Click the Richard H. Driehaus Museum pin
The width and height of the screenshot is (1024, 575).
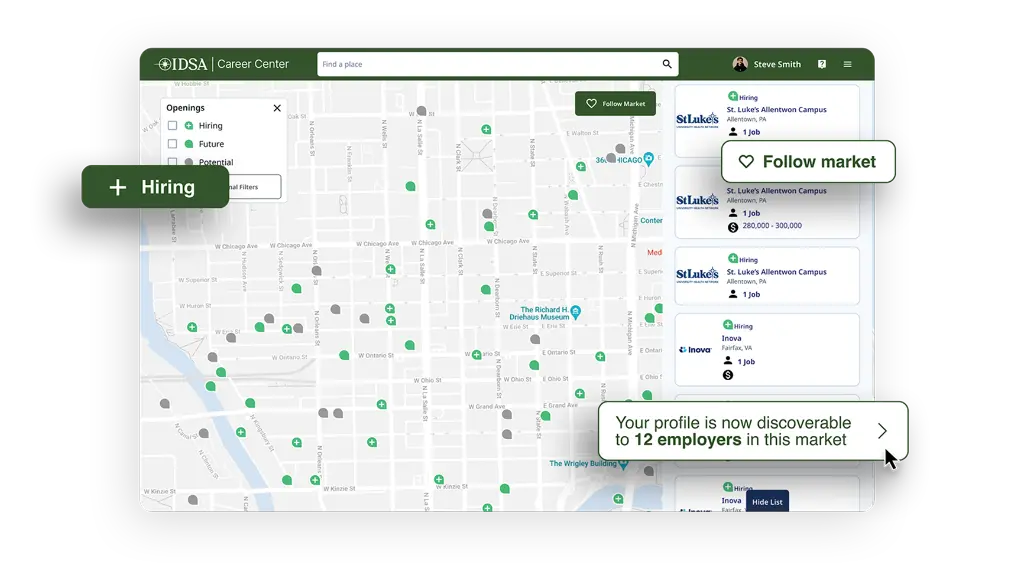pos(575,312)
